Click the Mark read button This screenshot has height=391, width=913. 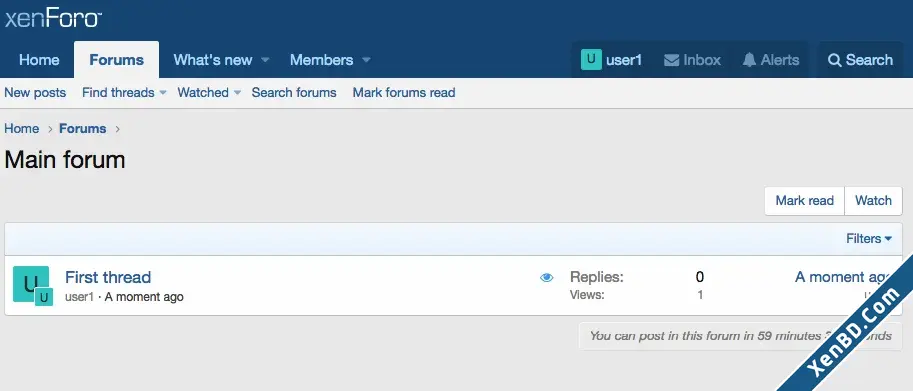(804, 201)
